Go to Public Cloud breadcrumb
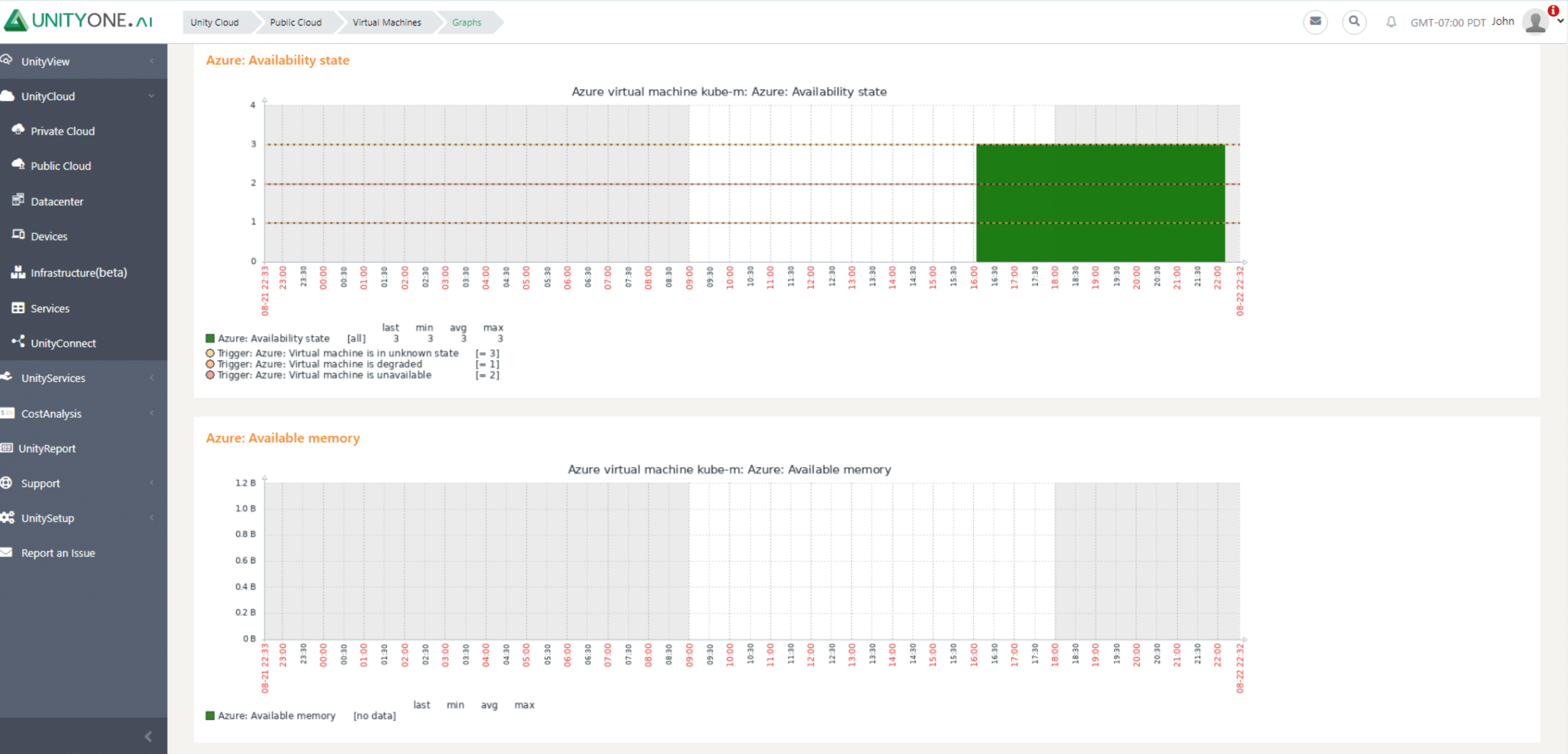 click(x=295, y=23)
